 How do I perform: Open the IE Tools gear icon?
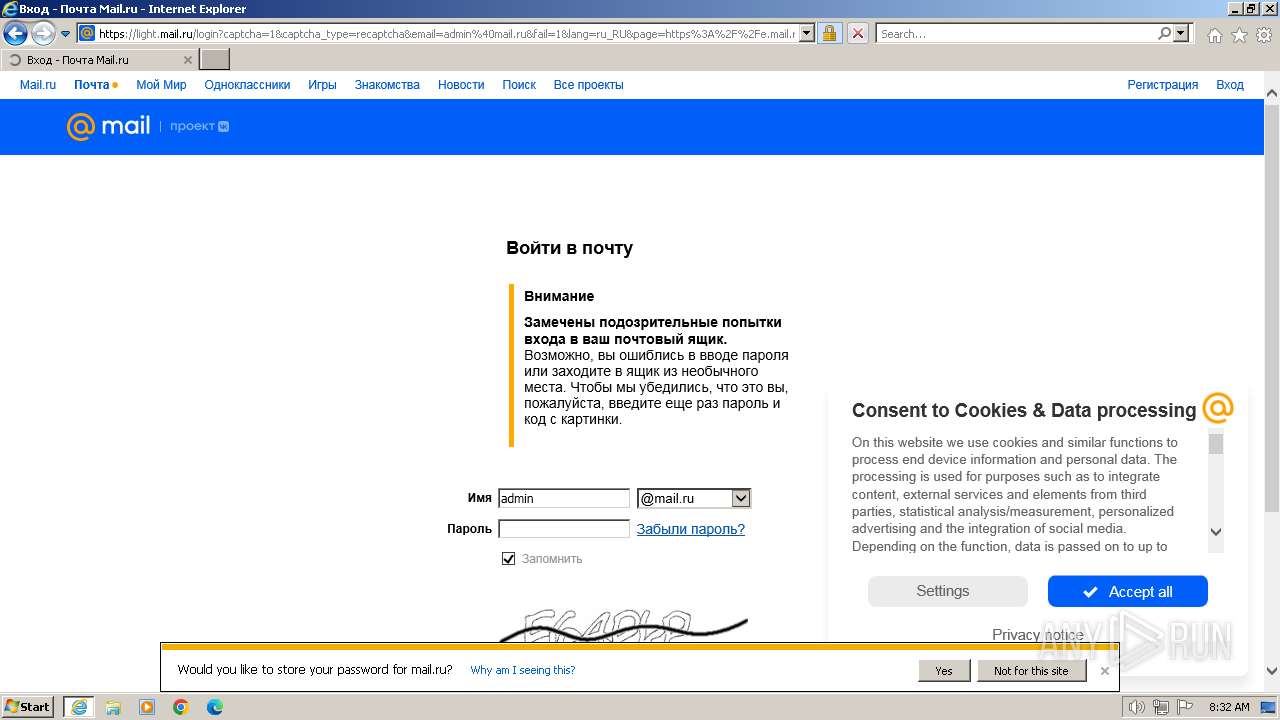click(1264, 35)
